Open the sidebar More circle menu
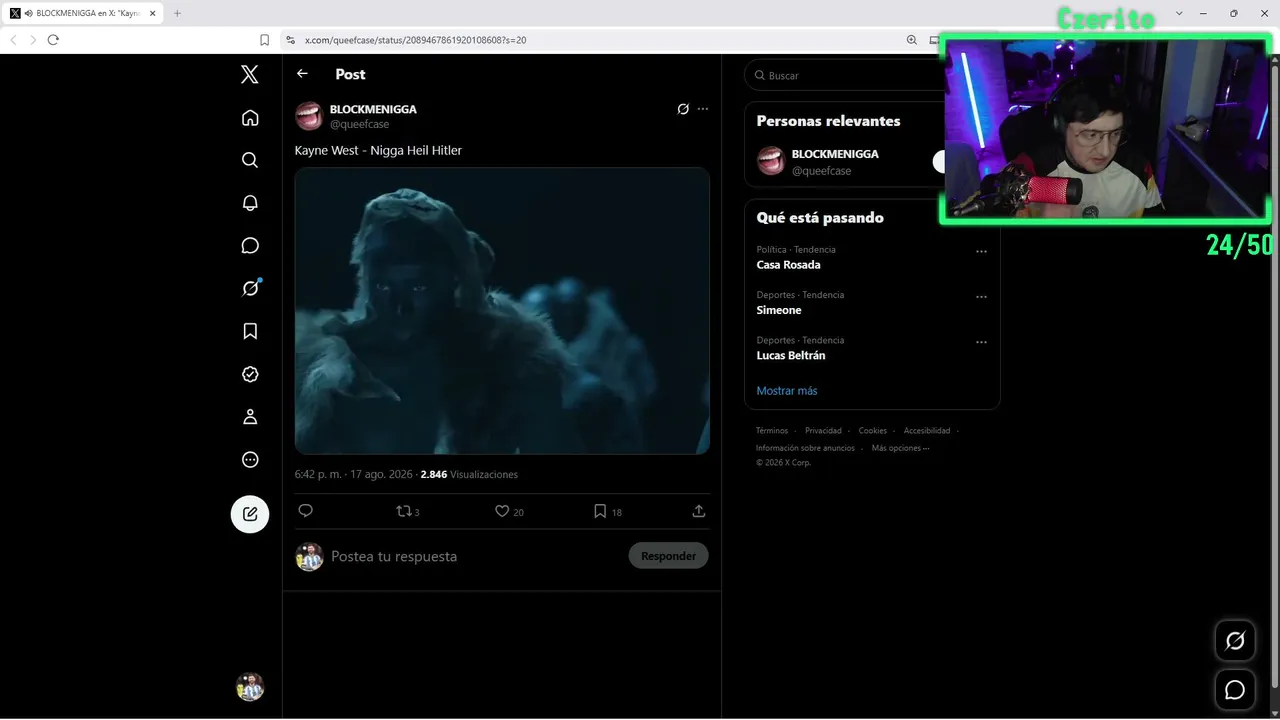 [x=250, y=460]
